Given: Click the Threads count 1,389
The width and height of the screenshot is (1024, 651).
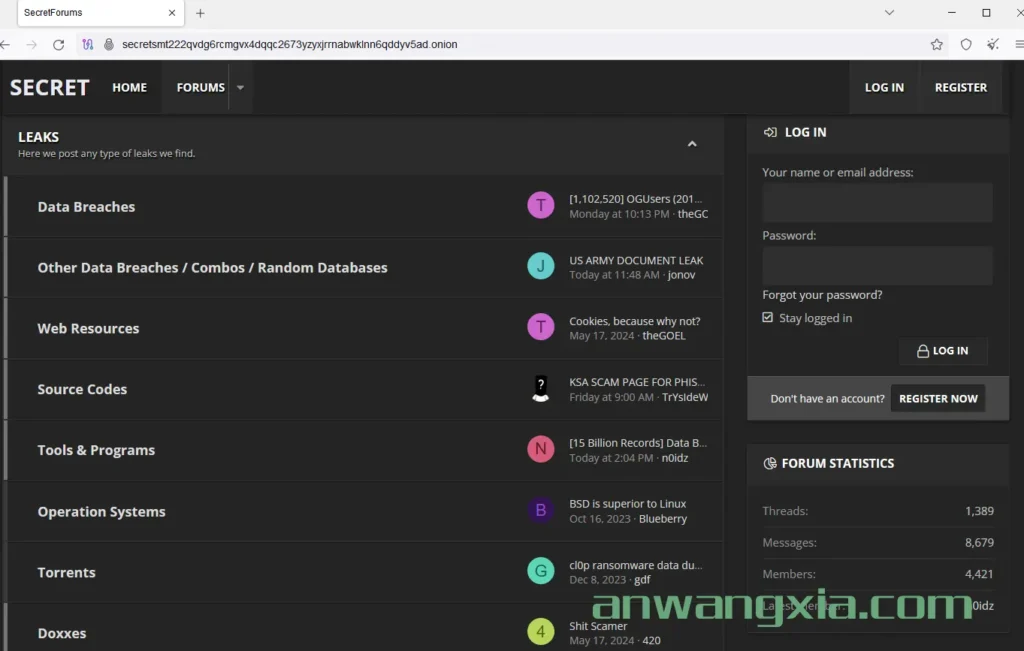Looking at the screenshot, I should (x=979, y=511).
